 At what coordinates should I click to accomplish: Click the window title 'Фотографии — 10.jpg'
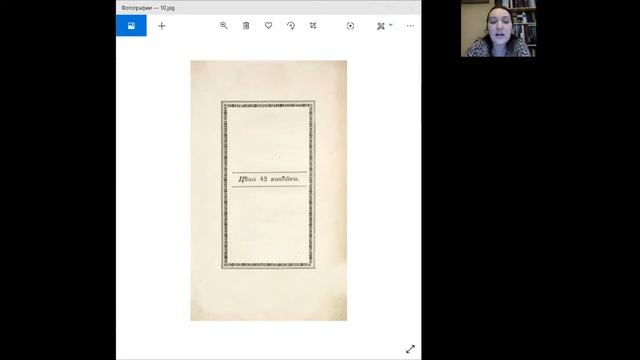tap(148, 8)
